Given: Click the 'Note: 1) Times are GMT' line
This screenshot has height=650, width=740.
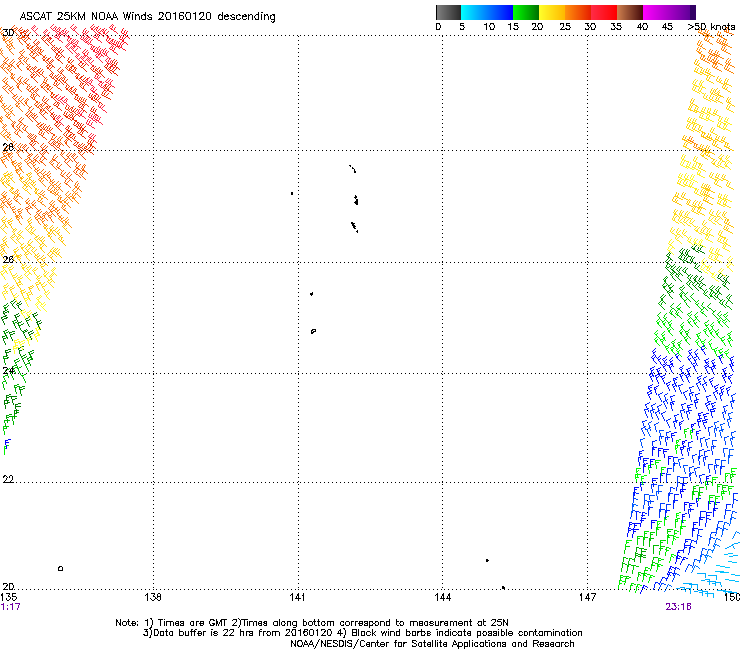Looking at the screenshot, I should click(x=312, y=623).
